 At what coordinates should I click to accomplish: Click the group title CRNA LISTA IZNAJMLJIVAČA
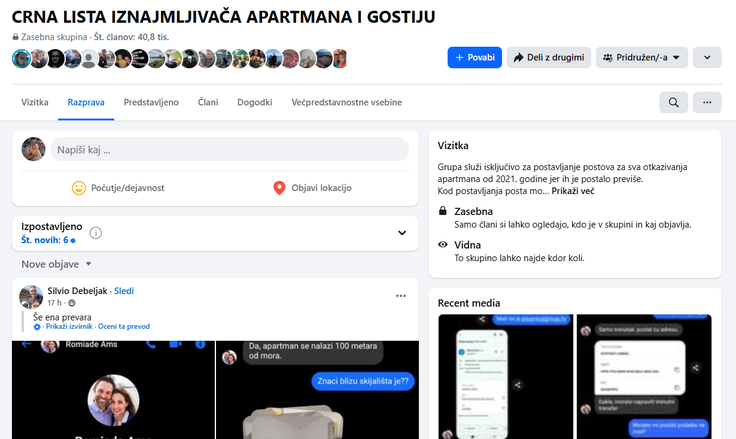[x=223, y=17]
